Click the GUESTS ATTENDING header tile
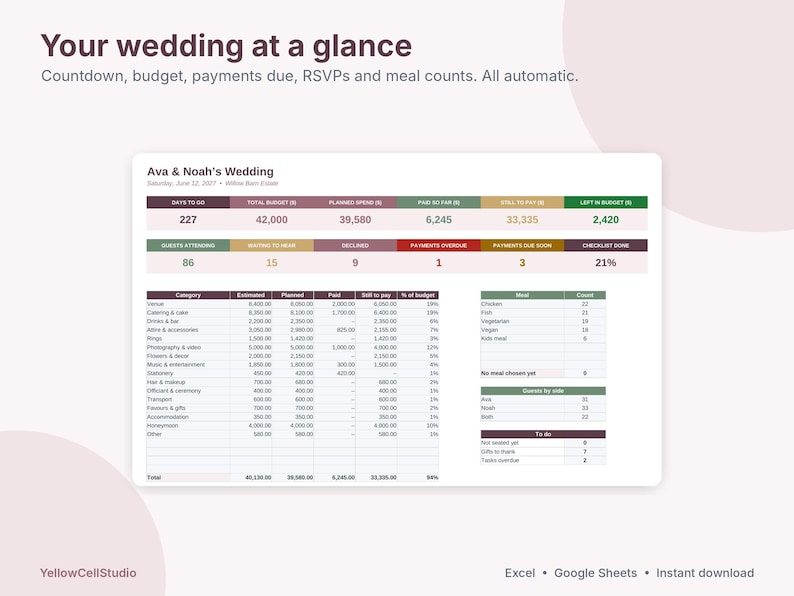Screen dimensions: 794x596 pos(188,246)
